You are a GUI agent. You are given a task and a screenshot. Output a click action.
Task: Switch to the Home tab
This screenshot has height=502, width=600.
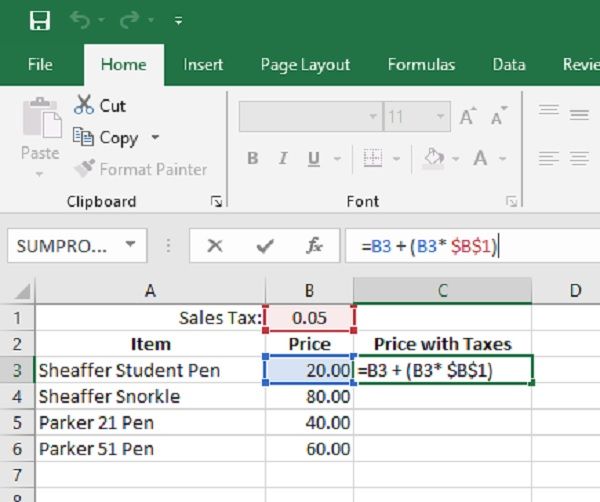coord(124,64)
